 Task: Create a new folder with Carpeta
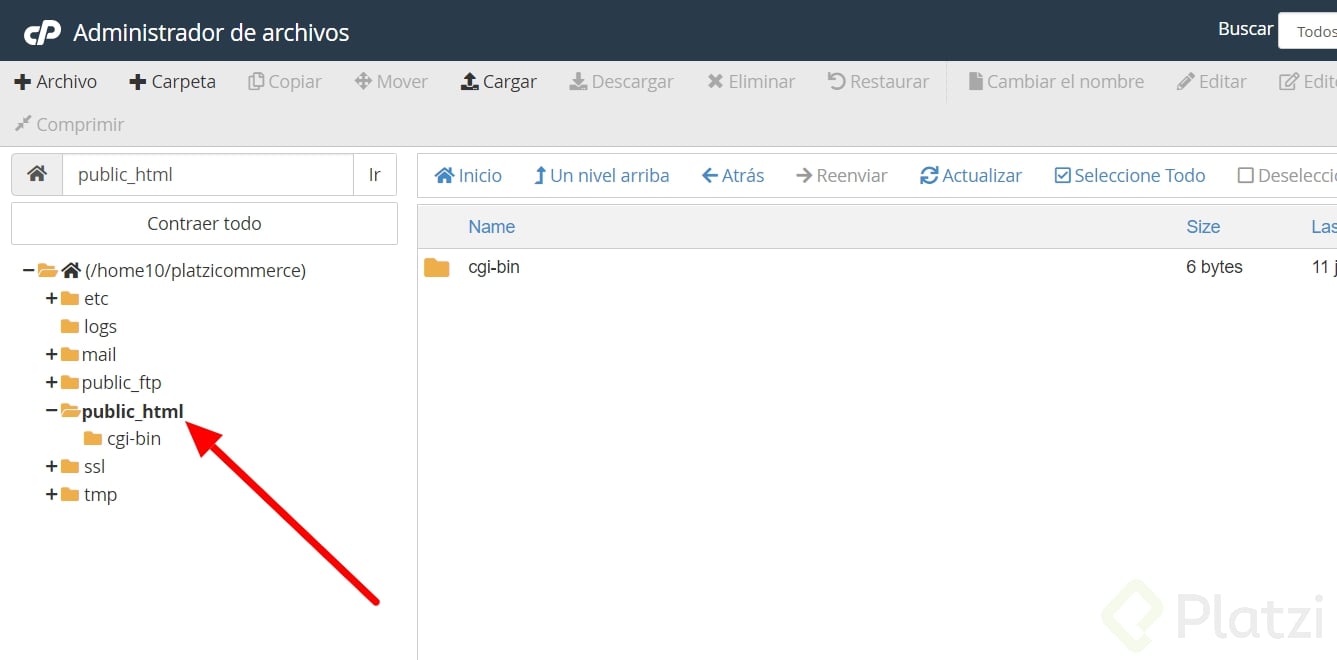tap(173, 82)
